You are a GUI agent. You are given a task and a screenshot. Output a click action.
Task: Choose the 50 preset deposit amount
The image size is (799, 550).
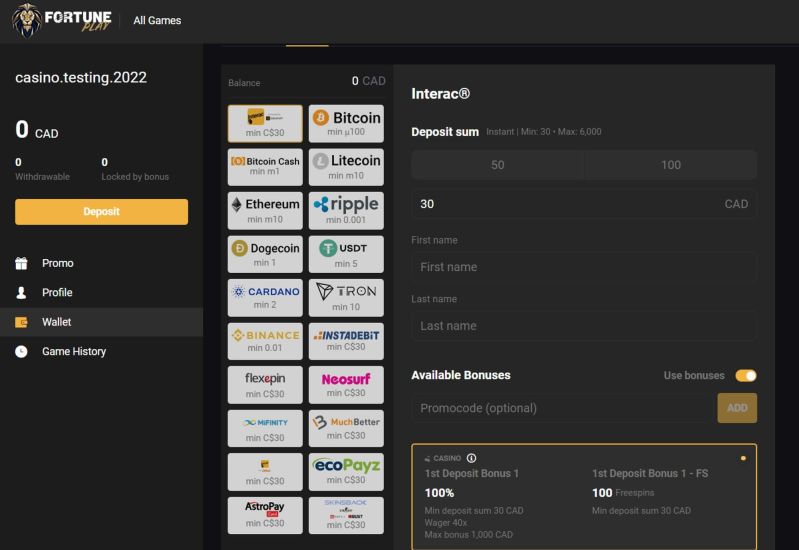click(x=497, y=165)
